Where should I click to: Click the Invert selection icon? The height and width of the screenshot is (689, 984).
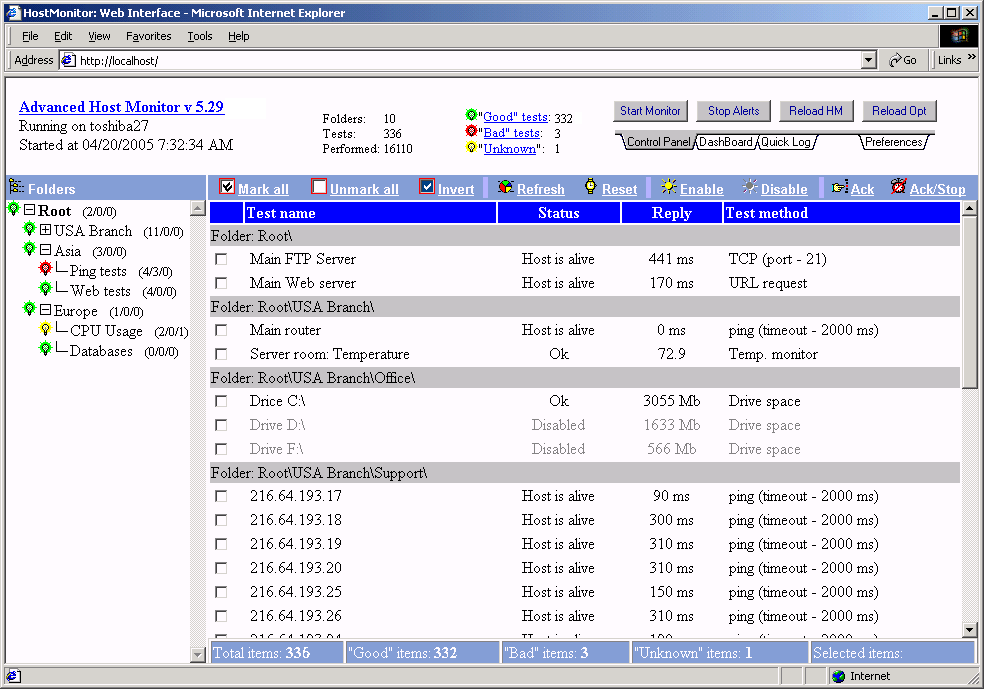click(427, 186)
